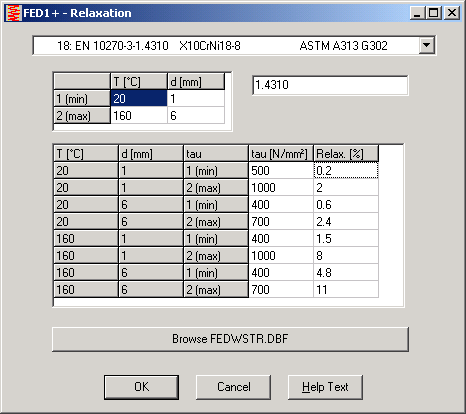Confirm with the OK button
The height and width of the screenshot is (414, 466).
click(141, 387)
